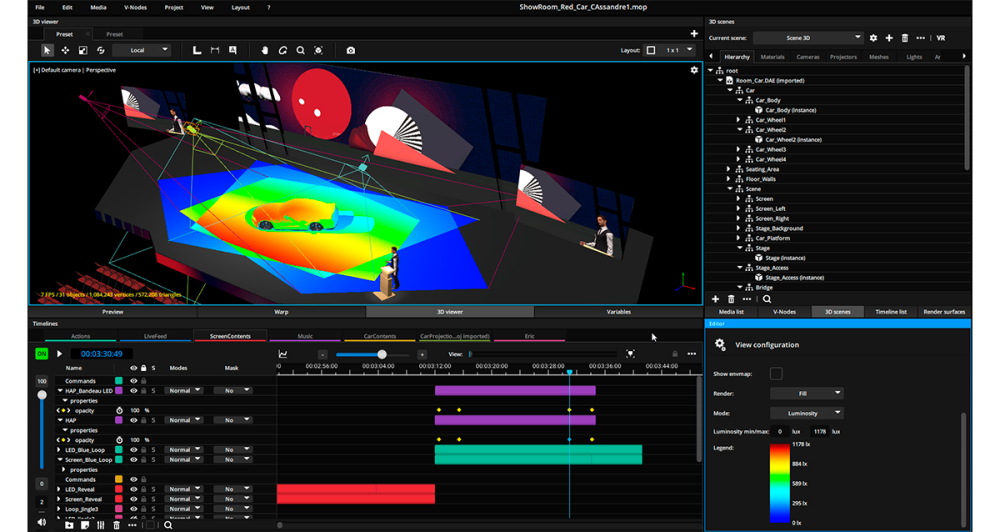Select the scale tool in viewer toolbar
This screenshot has width=1000, height=532.
point(83,50)
